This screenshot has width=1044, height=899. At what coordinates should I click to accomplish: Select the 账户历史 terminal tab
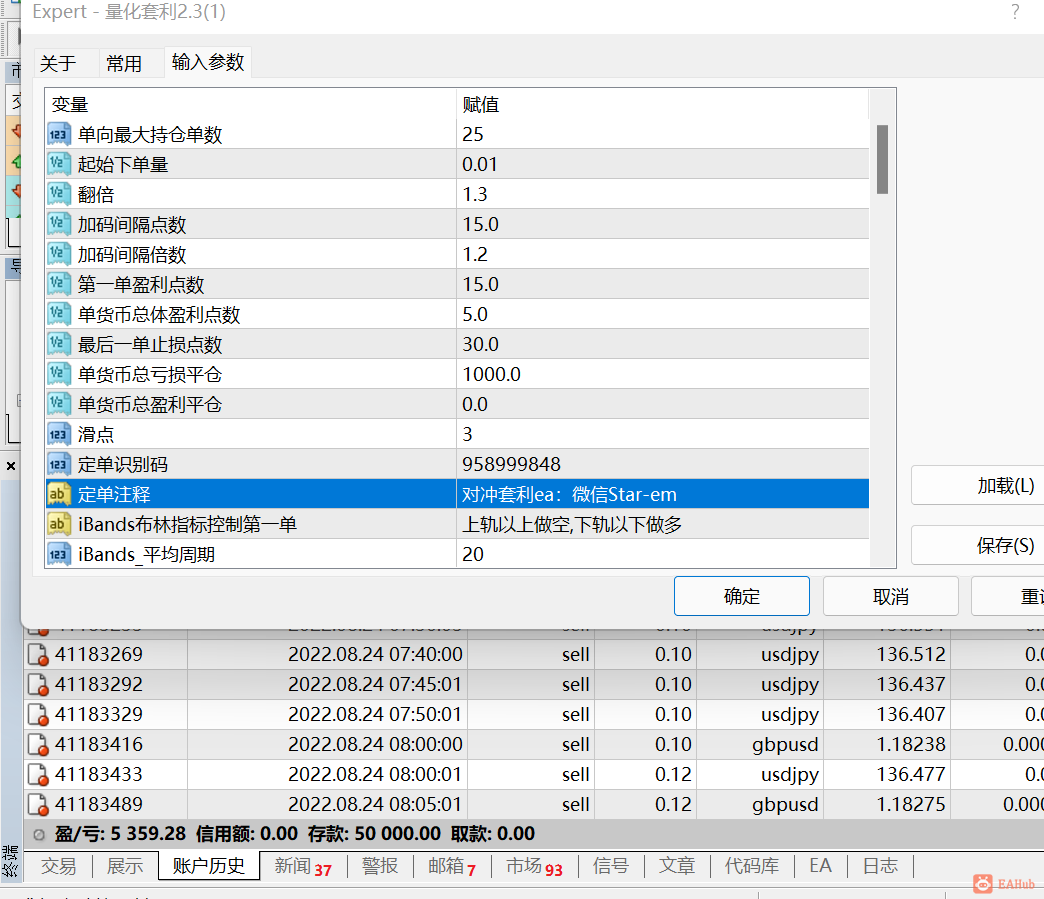coord(208,866)
